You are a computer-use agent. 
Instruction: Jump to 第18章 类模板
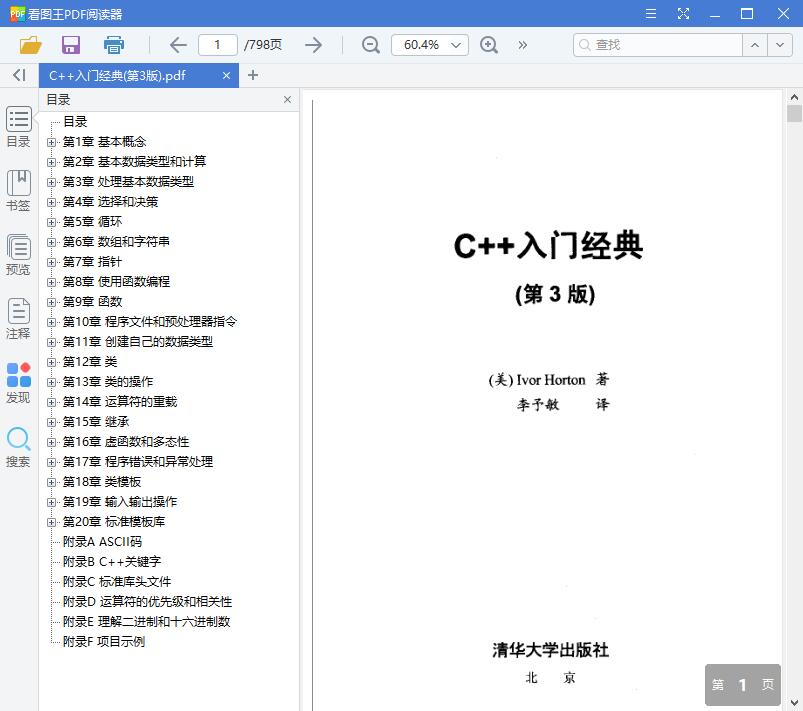pos(101,482)
